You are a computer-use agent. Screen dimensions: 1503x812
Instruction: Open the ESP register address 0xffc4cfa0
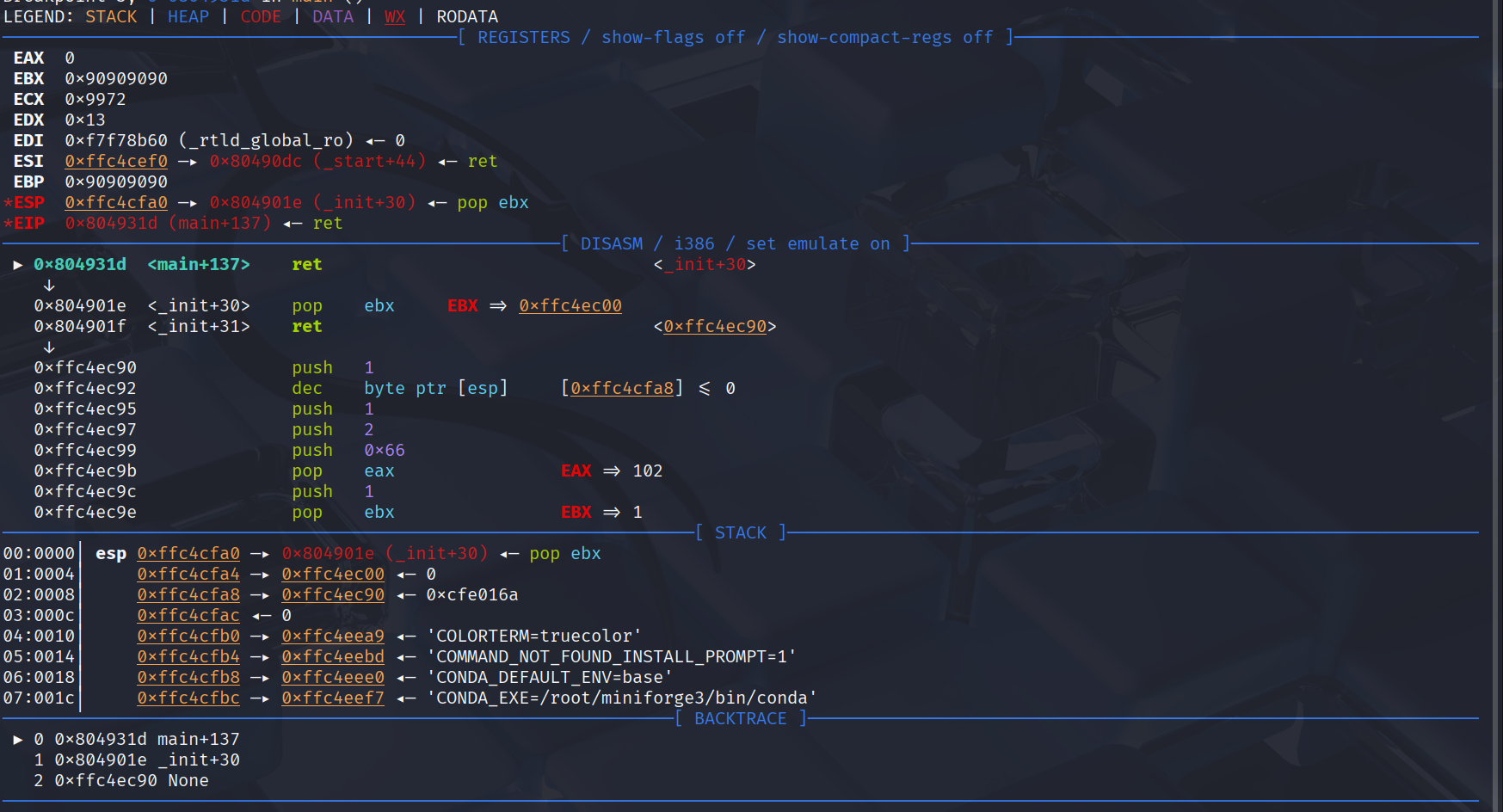coord(116,203)
